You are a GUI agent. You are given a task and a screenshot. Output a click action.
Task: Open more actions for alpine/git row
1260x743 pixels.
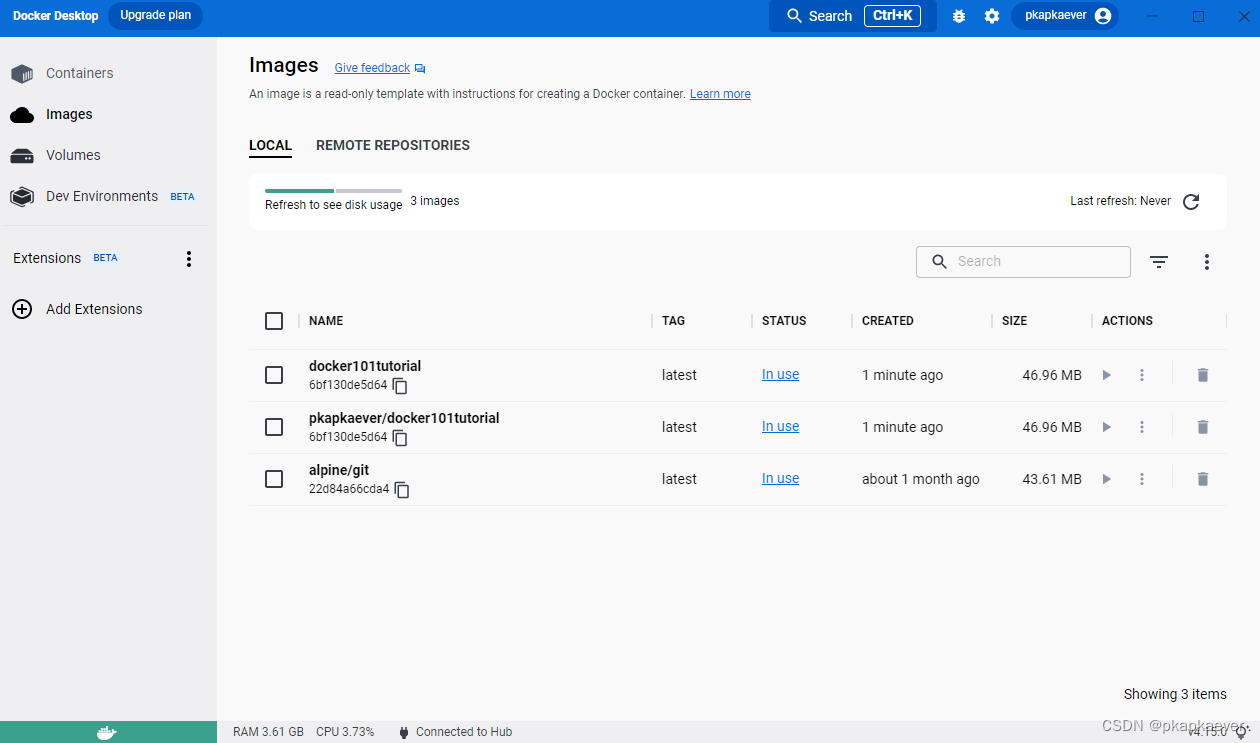pos(1142,479)
